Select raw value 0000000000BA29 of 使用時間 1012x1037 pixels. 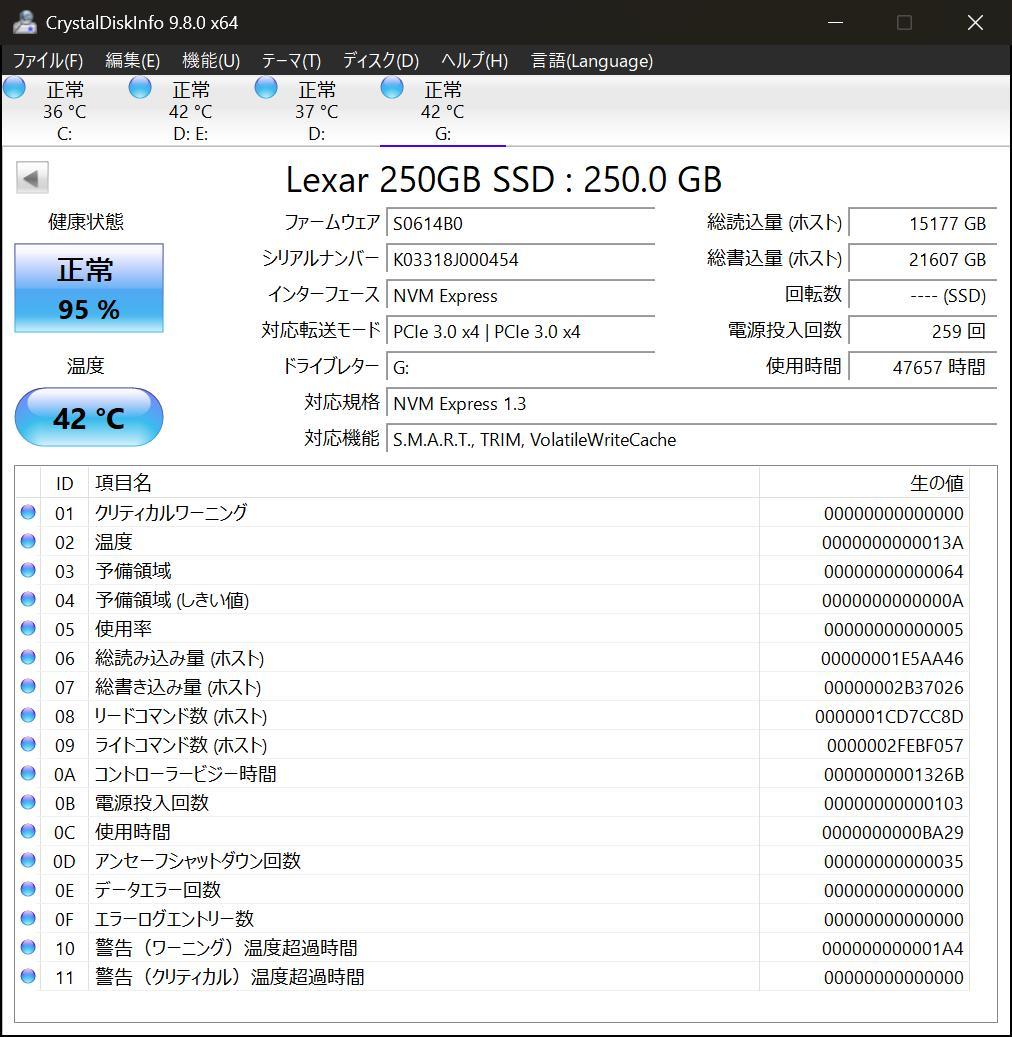(x=892, y=833)
